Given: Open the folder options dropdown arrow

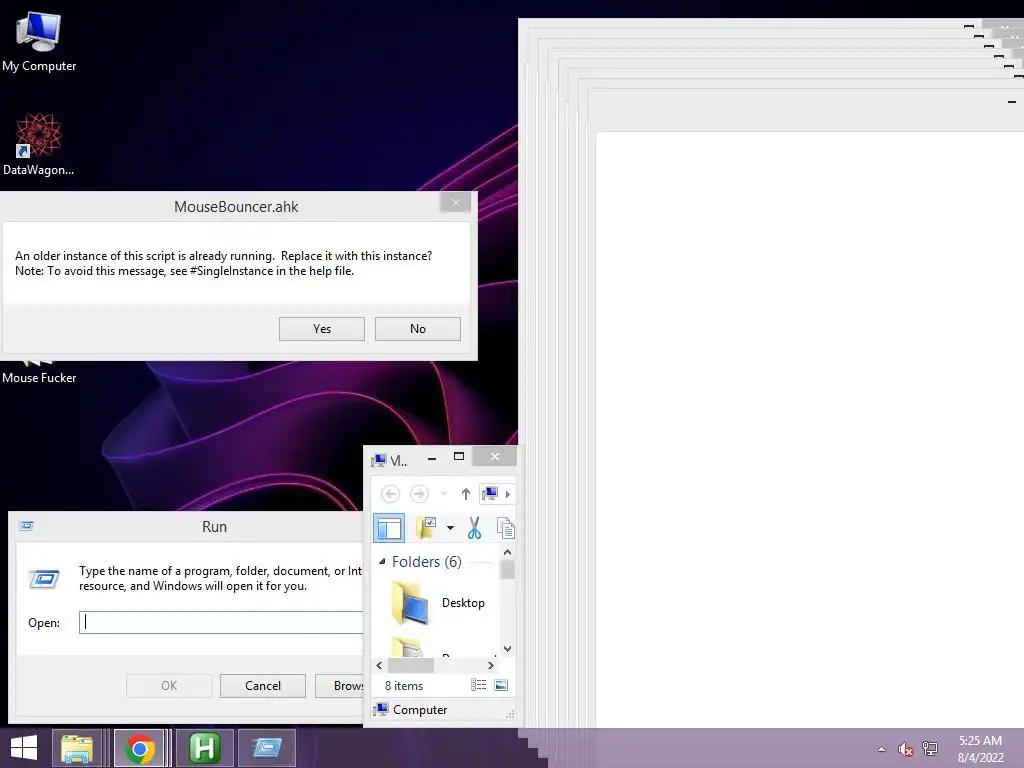Looking at the screenshot, I should tap(450, 528).
